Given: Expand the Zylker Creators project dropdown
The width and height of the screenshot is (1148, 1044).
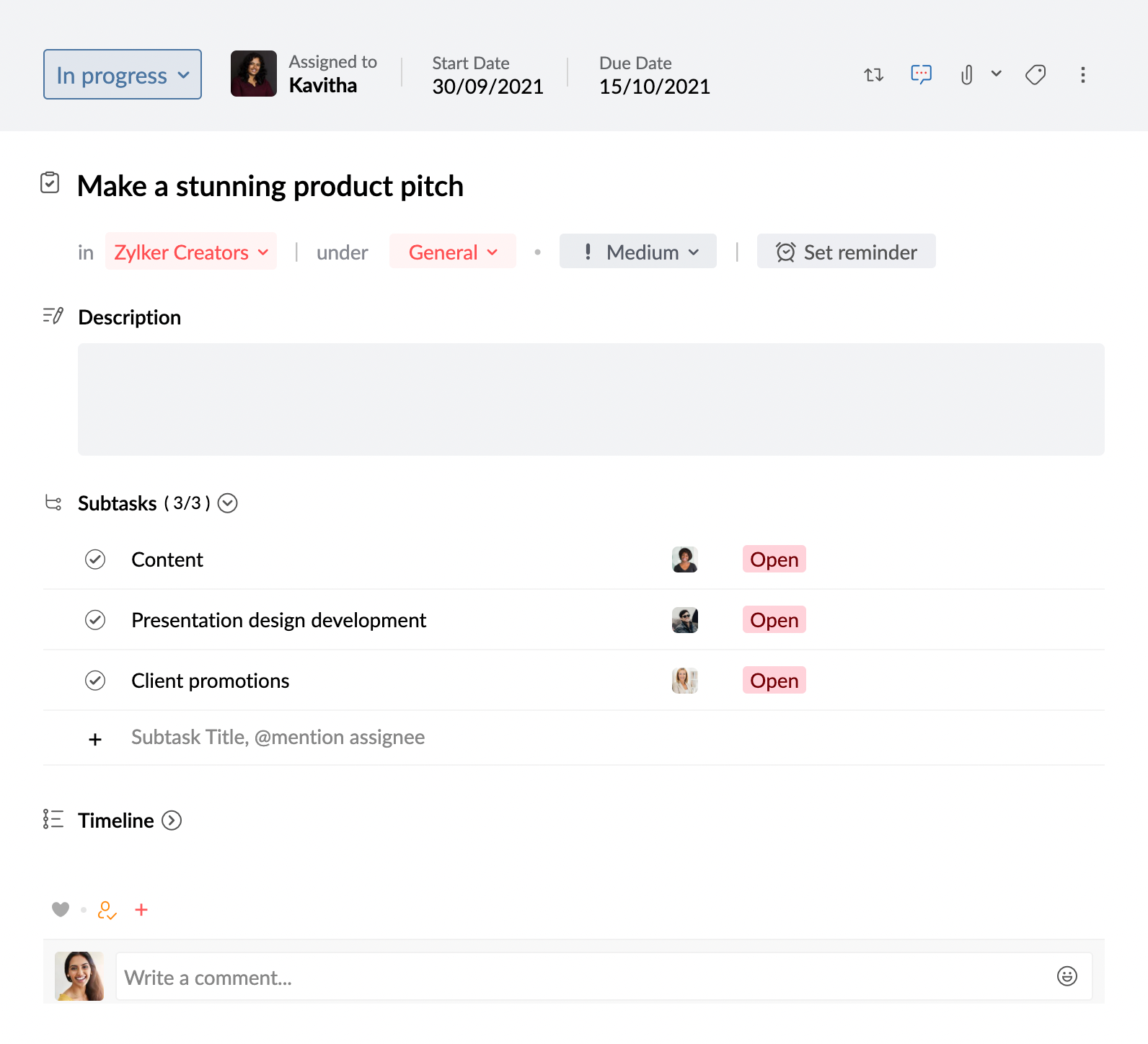Looking at the screenshot, I should tap(191, 252).
